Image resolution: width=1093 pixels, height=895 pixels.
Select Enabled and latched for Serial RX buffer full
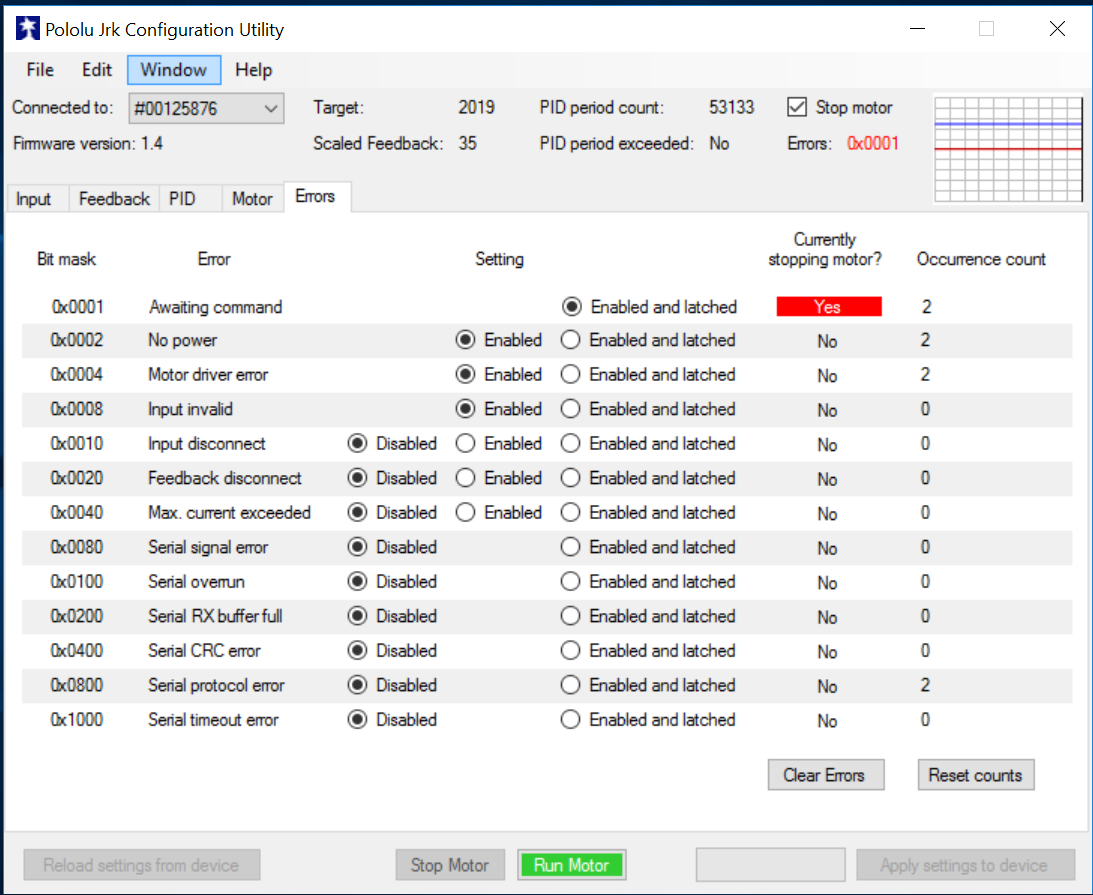point(648,616)
